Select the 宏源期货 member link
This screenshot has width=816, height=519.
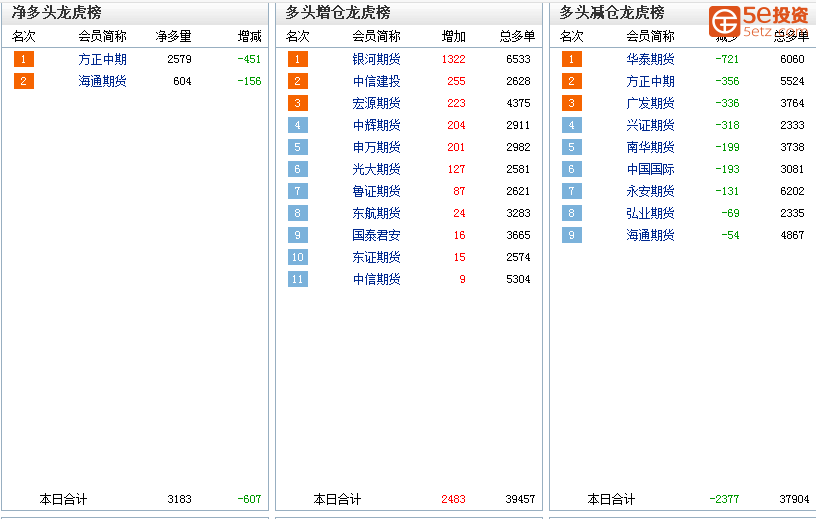click(x=376, y=103)
